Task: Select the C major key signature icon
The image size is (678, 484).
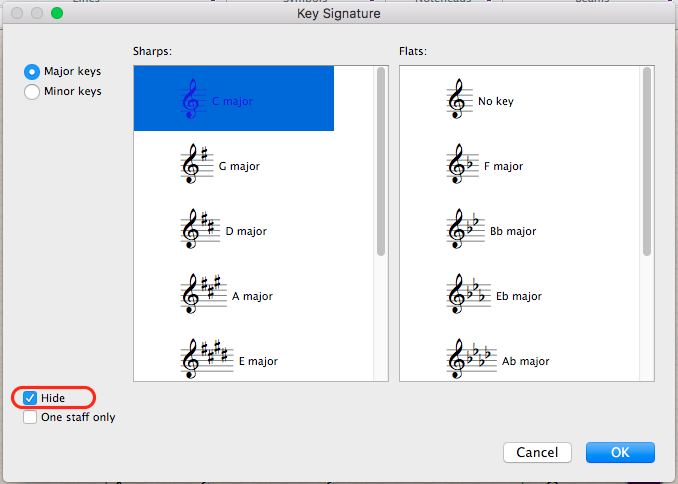Action: tap(190, 100)
